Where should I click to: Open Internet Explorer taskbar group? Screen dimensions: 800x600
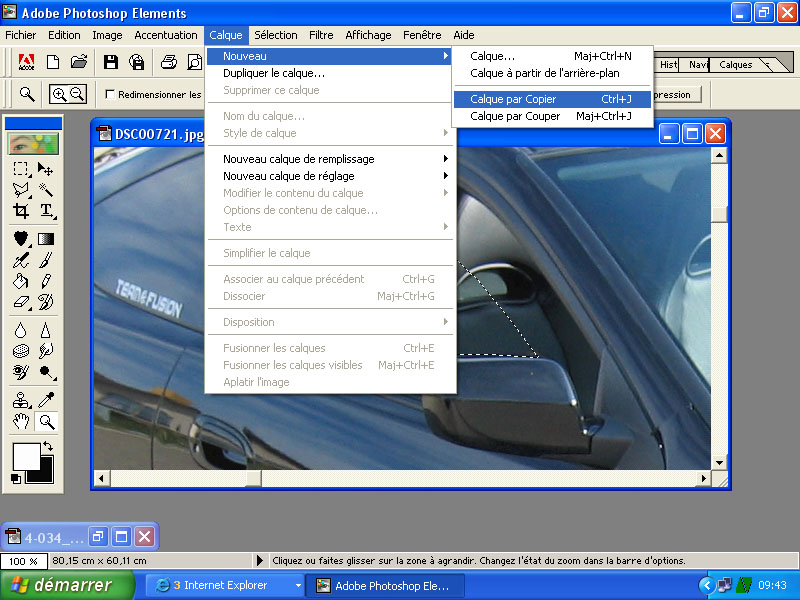pyautogui.click(x=225, y=585)
